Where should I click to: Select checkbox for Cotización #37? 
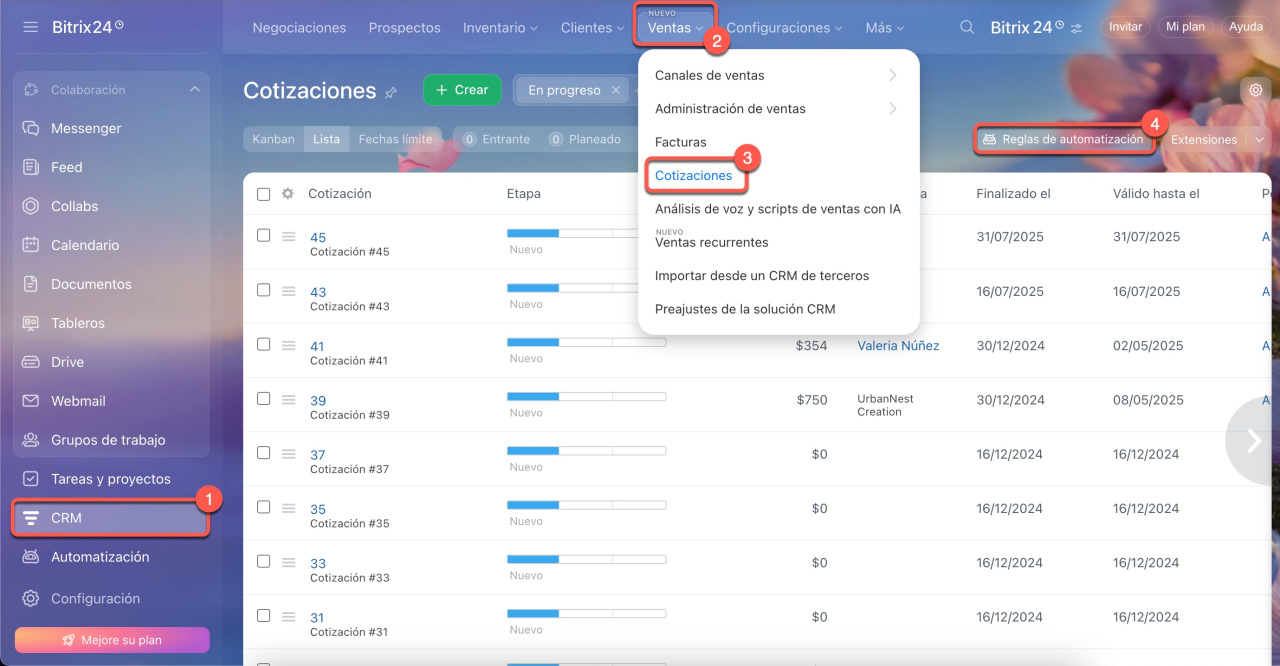tap(263, 452)
